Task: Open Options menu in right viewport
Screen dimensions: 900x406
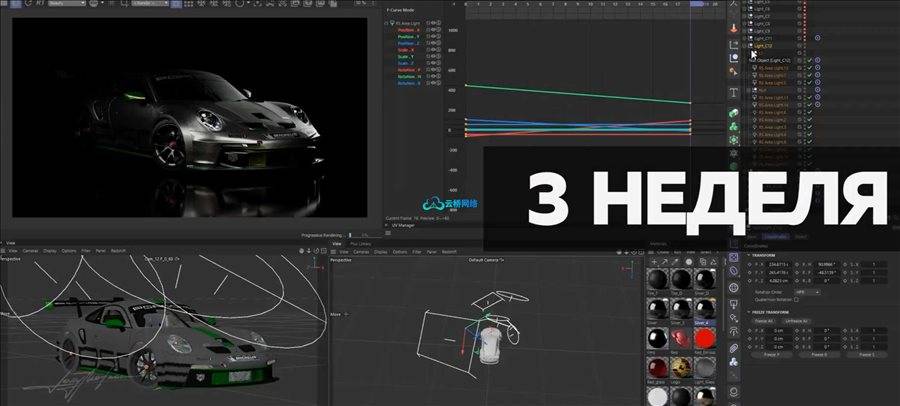Action: 399,252
